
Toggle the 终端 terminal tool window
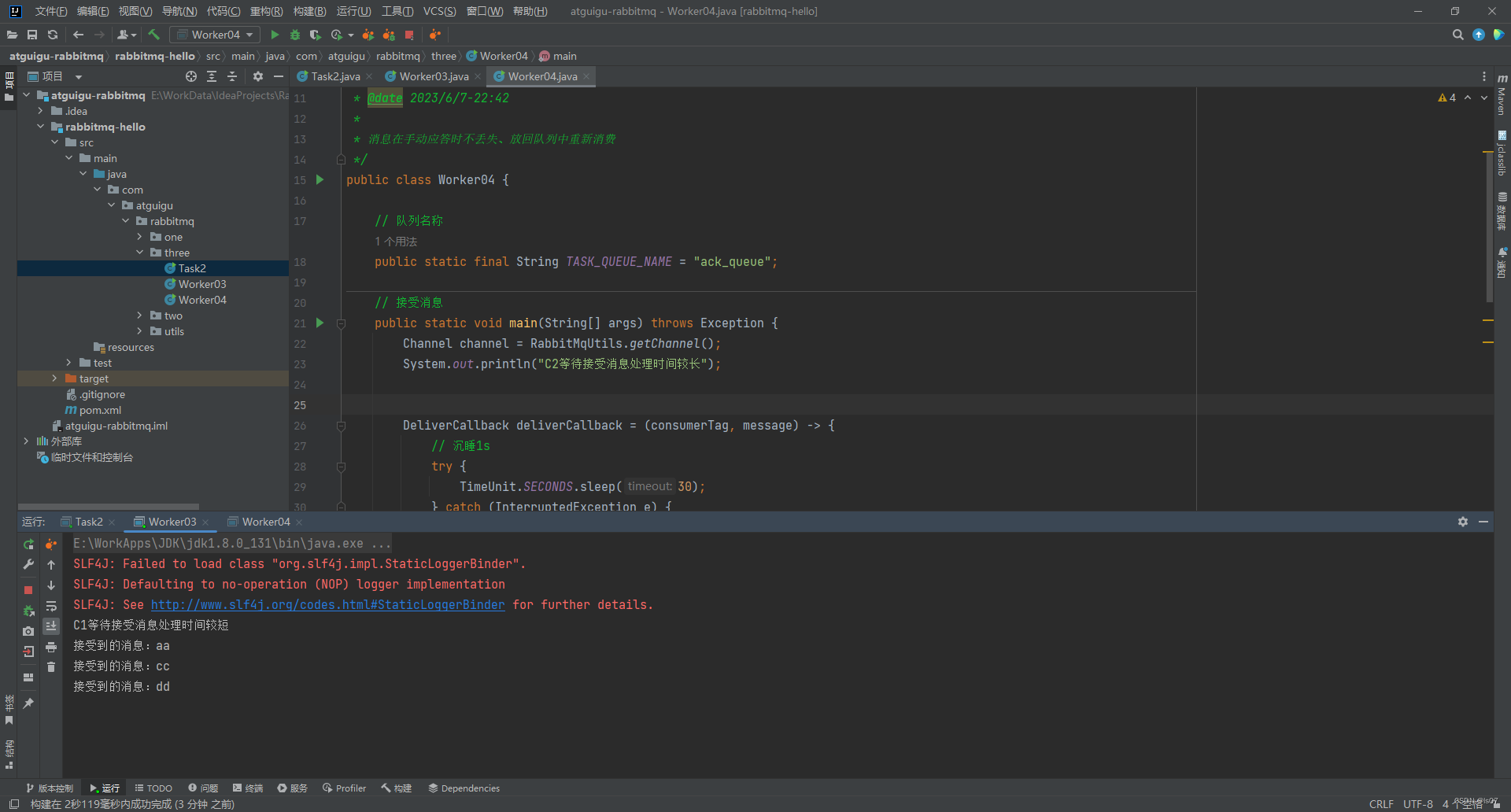(x=248, y=788)
